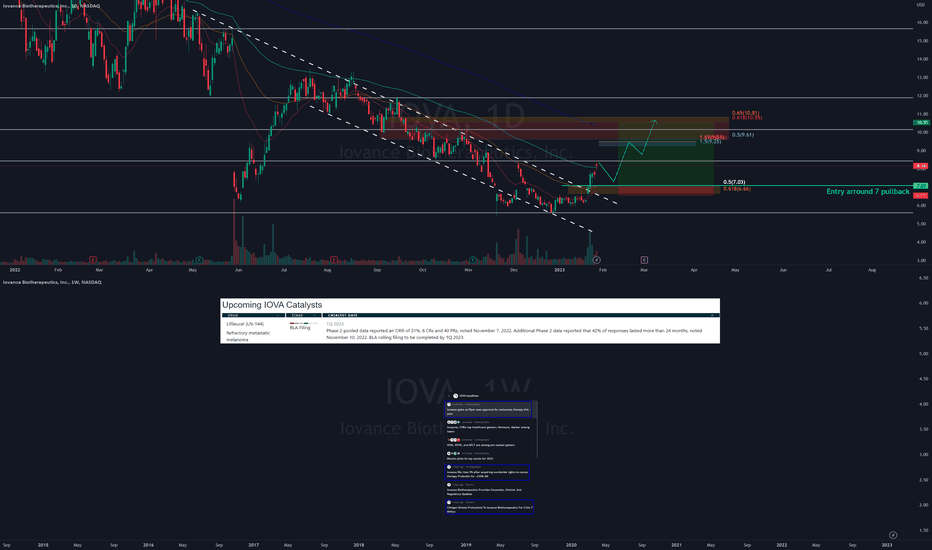Select the 0.5(7.03) Fibonacci label
The image size is (932, 550).
[734, 182]
